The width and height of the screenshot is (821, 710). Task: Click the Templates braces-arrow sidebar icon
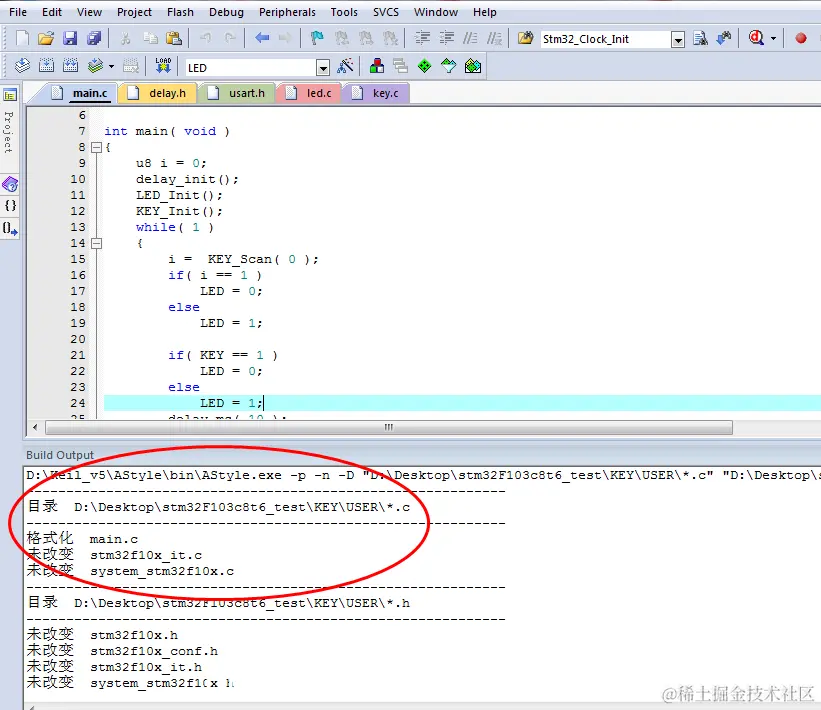10,228
